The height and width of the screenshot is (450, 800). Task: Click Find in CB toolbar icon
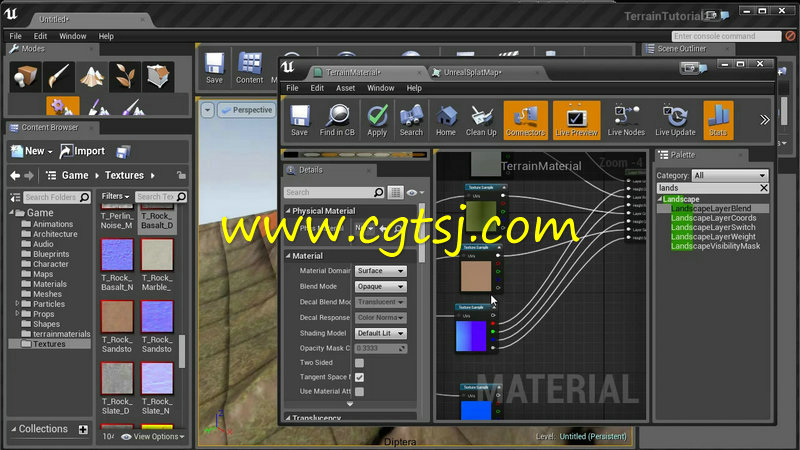tap(337, 120)
